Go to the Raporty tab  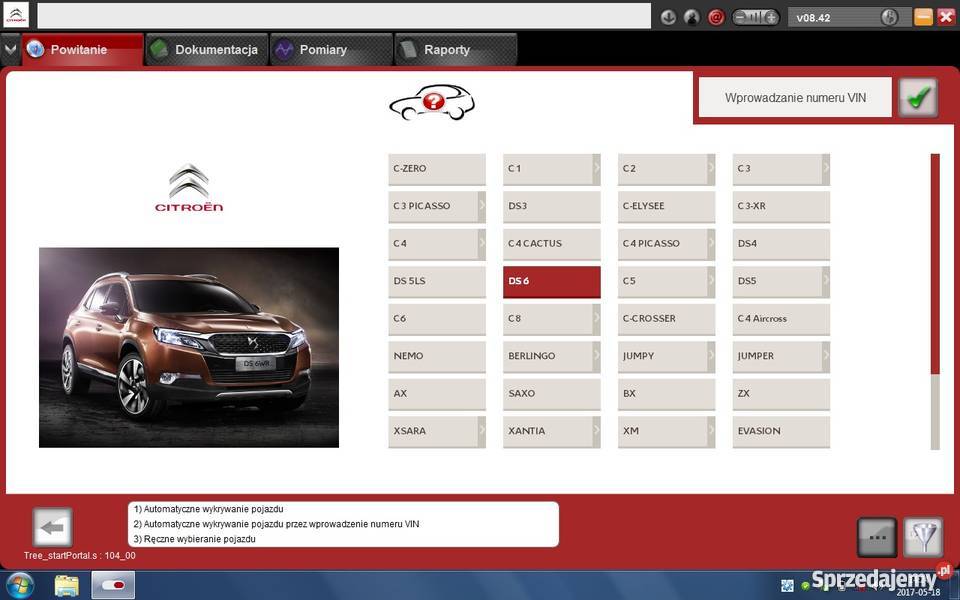[446, 49]
